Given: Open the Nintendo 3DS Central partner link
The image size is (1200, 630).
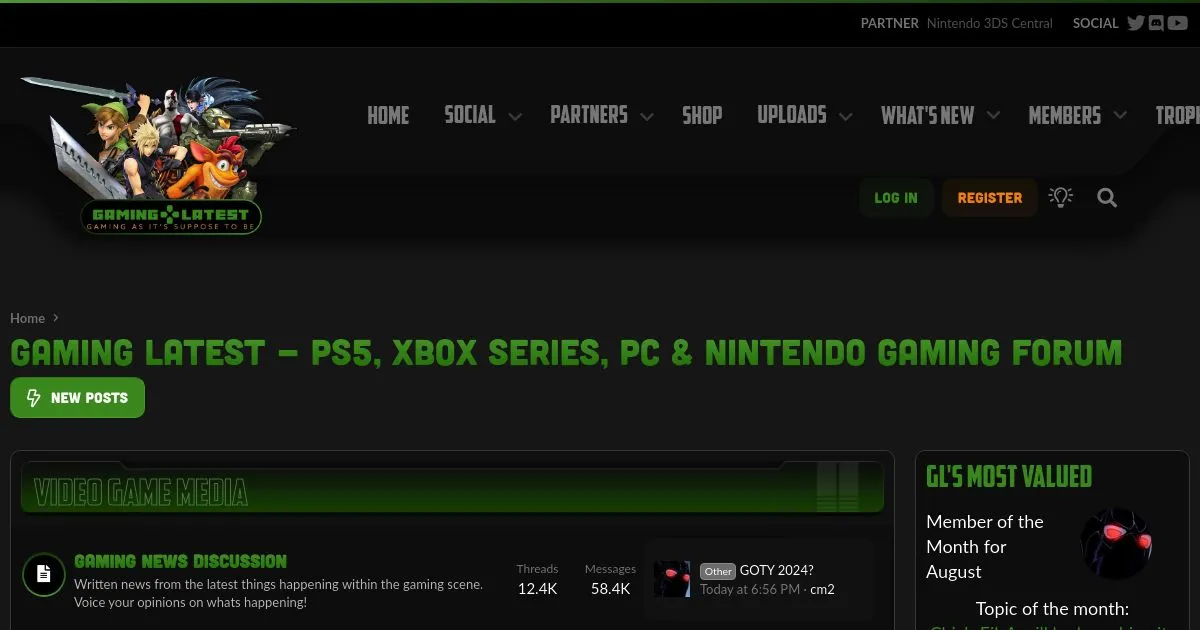Looking at the screenshot, I should tap(990, 23).
